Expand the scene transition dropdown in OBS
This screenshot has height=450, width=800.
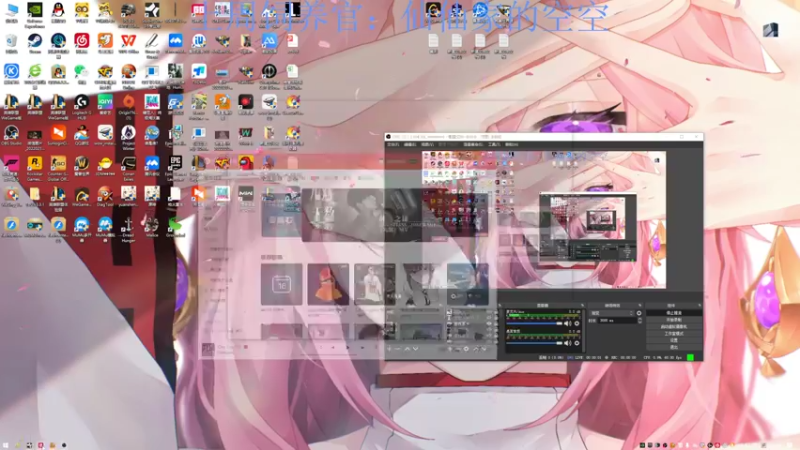(612, 313)
